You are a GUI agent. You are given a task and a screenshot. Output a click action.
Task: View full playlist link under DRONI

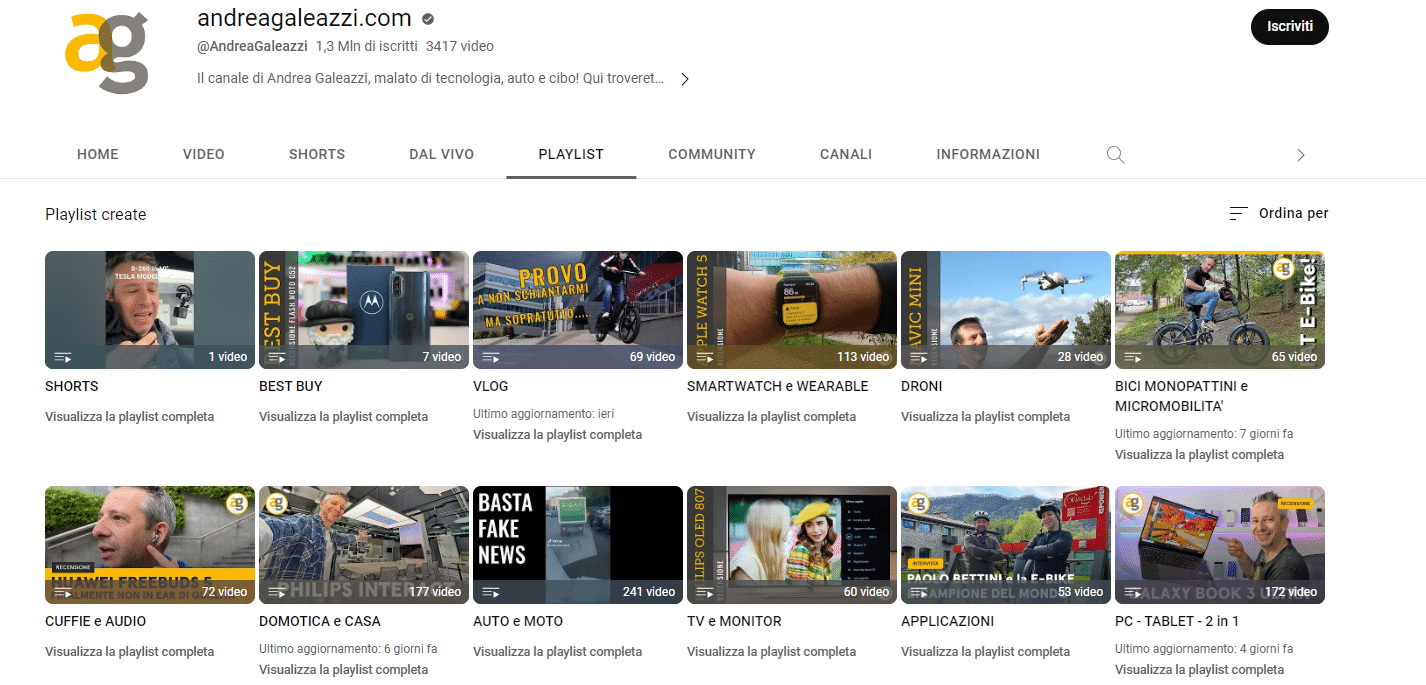tap(985, 417)
